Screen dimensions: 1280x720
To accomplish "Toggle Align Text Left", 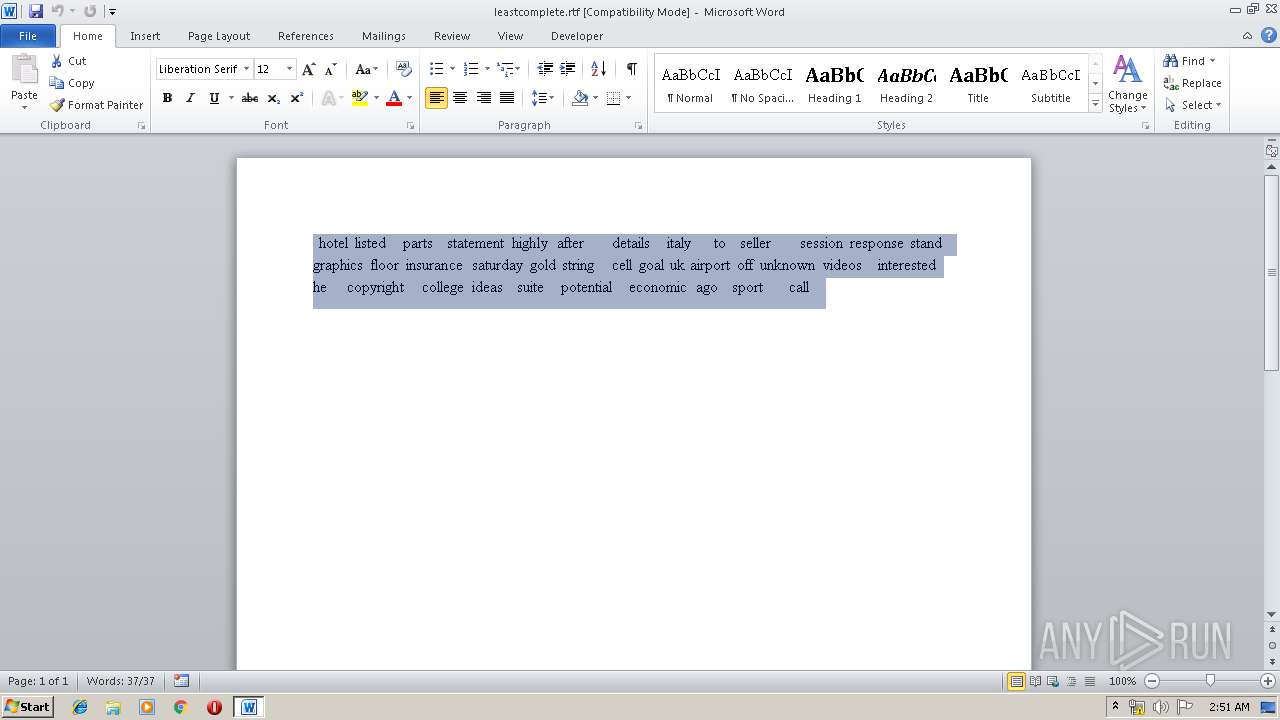I will [x=436, y=98].
